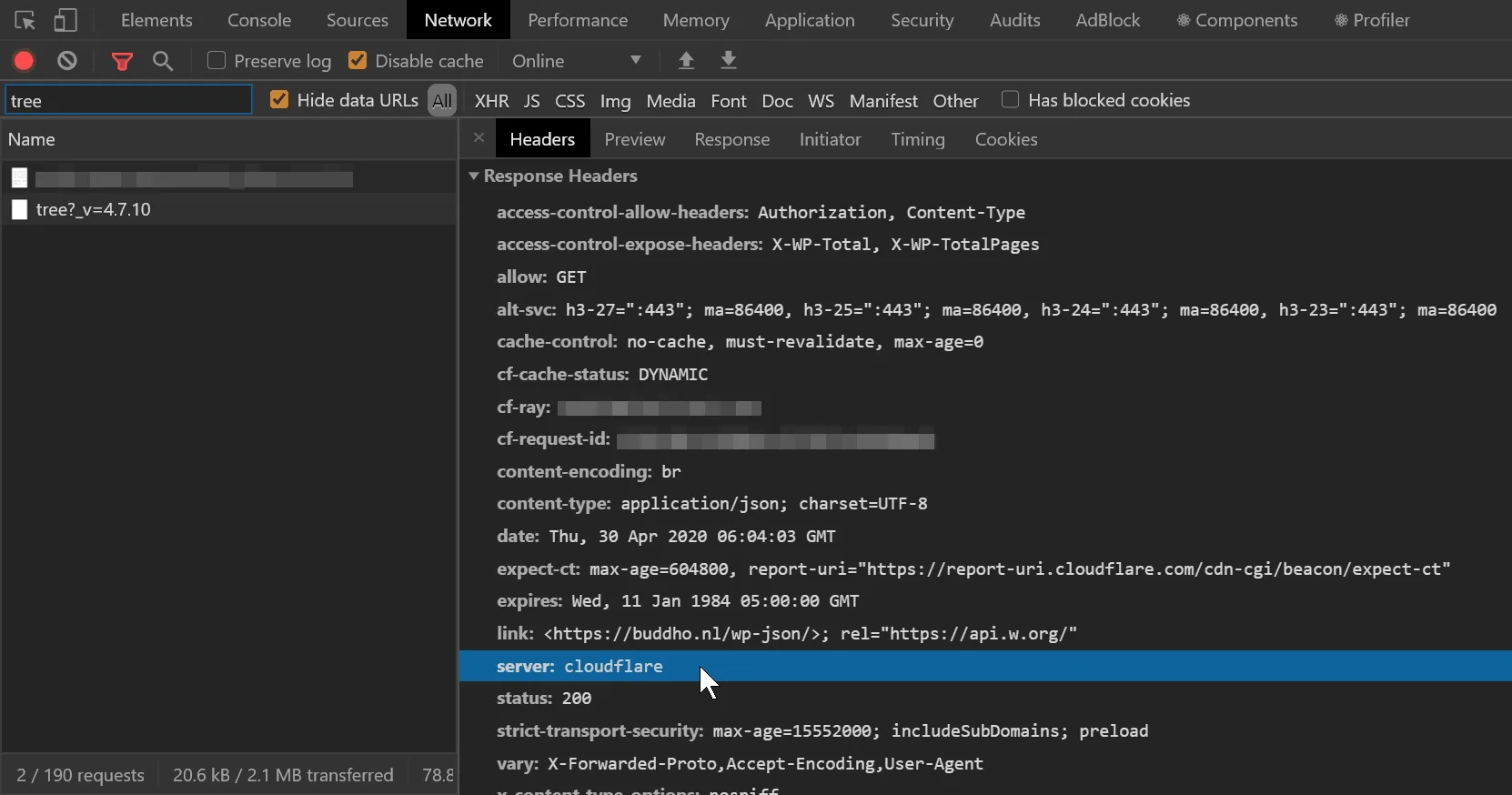Check Has blocked cookies option
1512x795 pixels.
click(x=1010, y=100)
